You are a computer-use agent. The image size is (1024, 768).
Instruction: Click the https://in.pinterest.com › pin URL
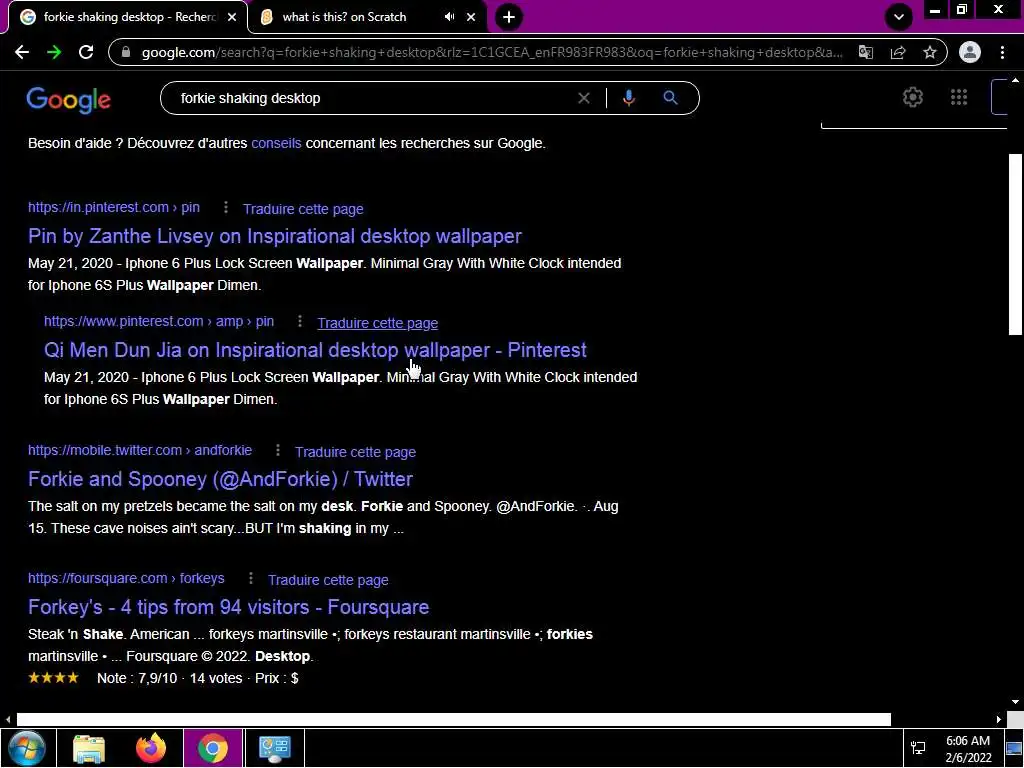point(114,208)
